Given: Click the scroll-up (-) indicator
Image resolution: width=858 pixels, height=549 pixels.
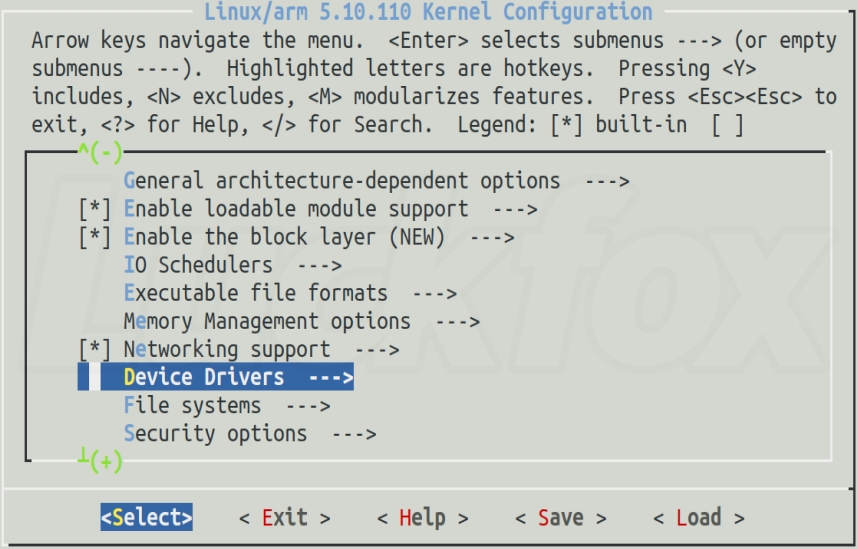Looking at the screenshot, I should 101,152.
